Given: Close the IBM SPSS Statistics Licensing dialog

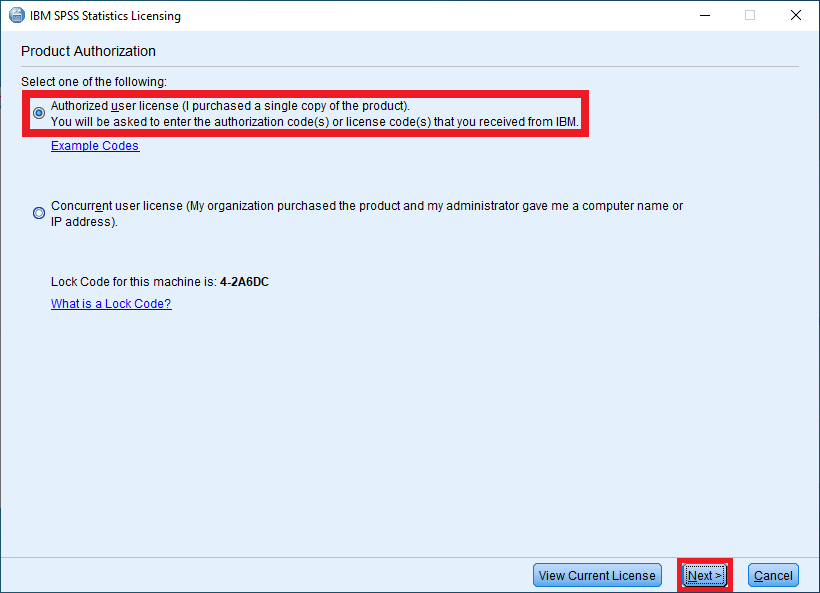Looking at the screenshot, I should click(x=795, y=15).
